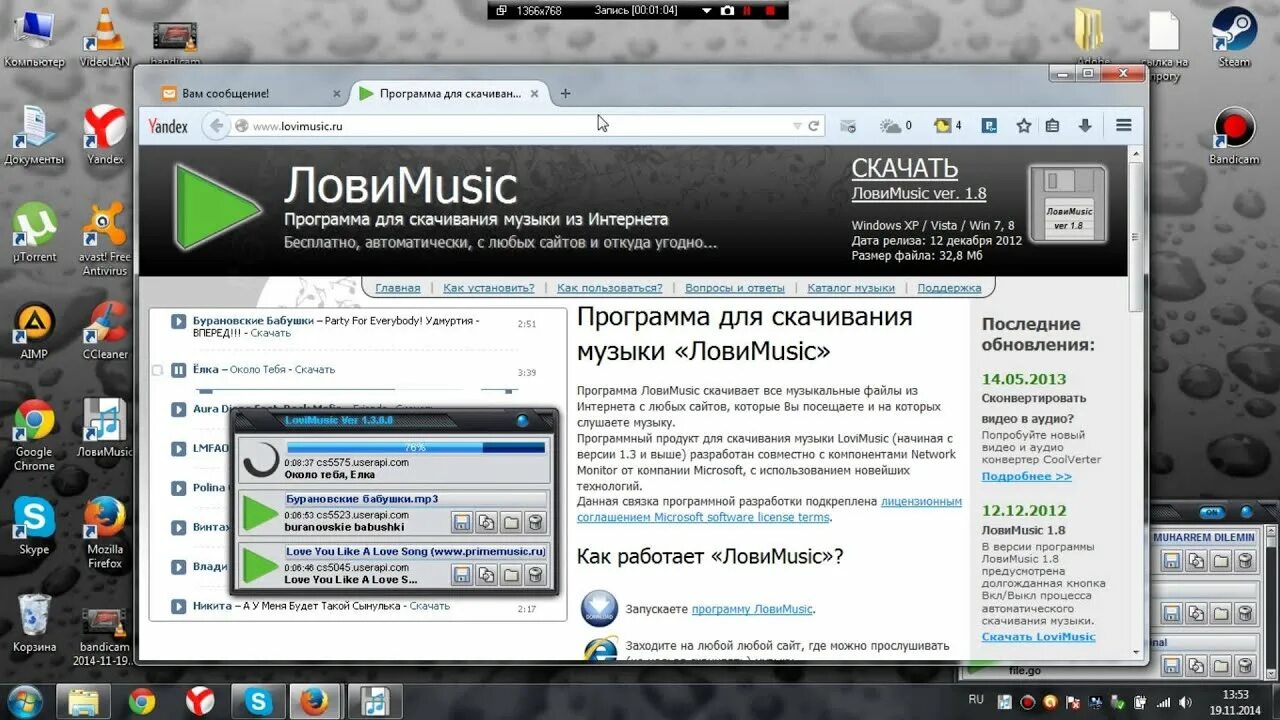Open the Каталог музыки tab
1280x720 pixels.
851,288
